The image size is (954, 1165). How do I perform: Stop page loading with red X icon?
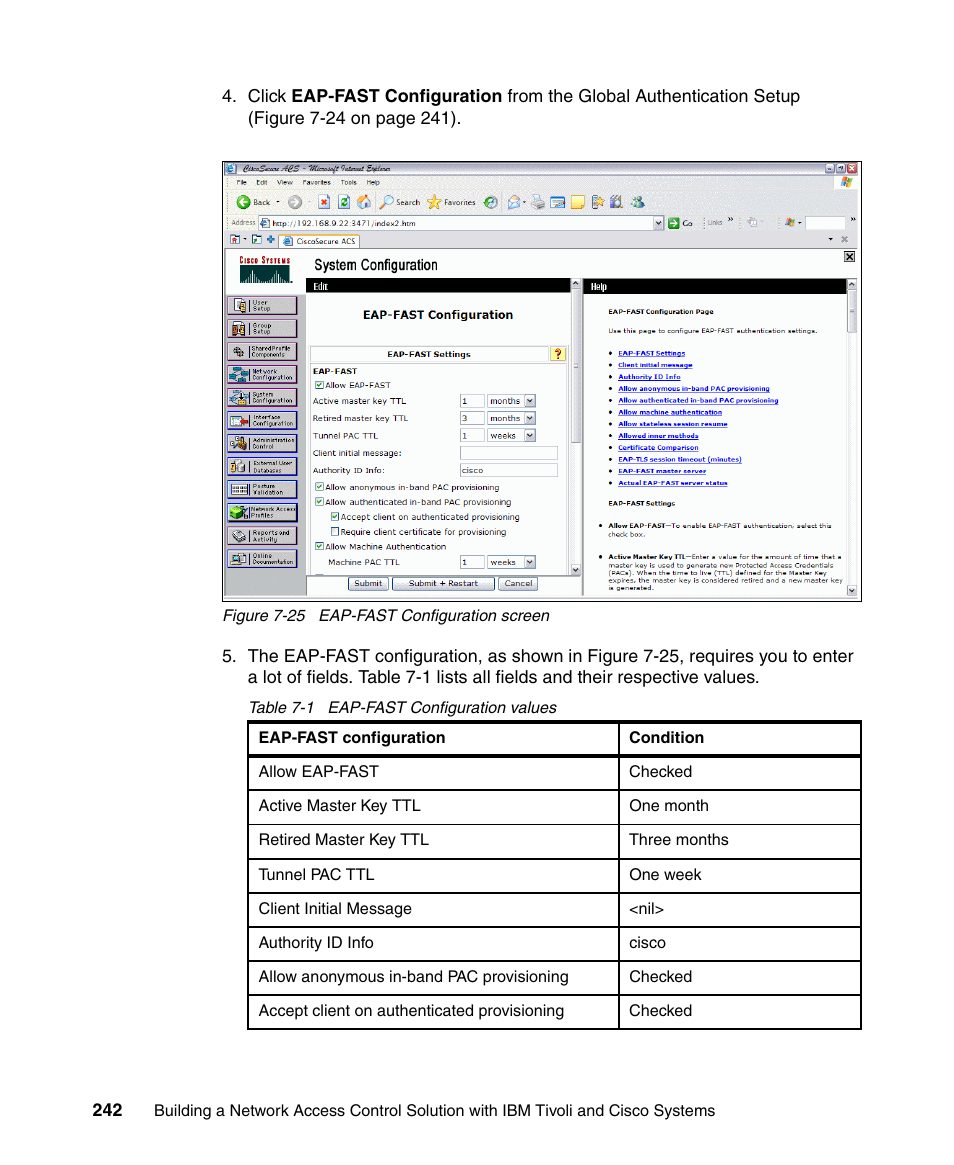click(324, 202)
